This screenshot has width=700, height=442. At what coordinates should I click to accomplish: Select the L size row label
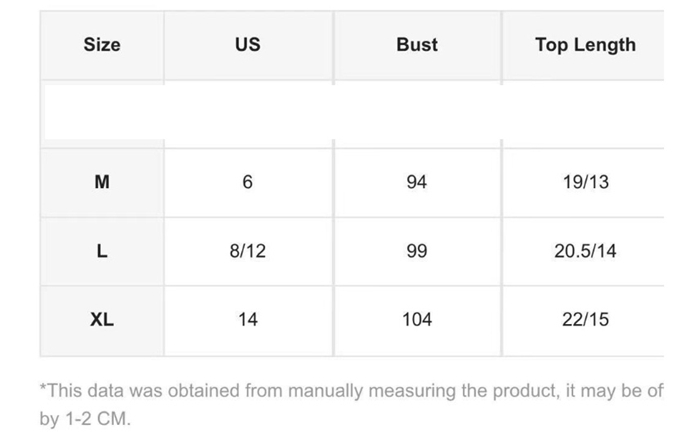[x=102, y=251]
